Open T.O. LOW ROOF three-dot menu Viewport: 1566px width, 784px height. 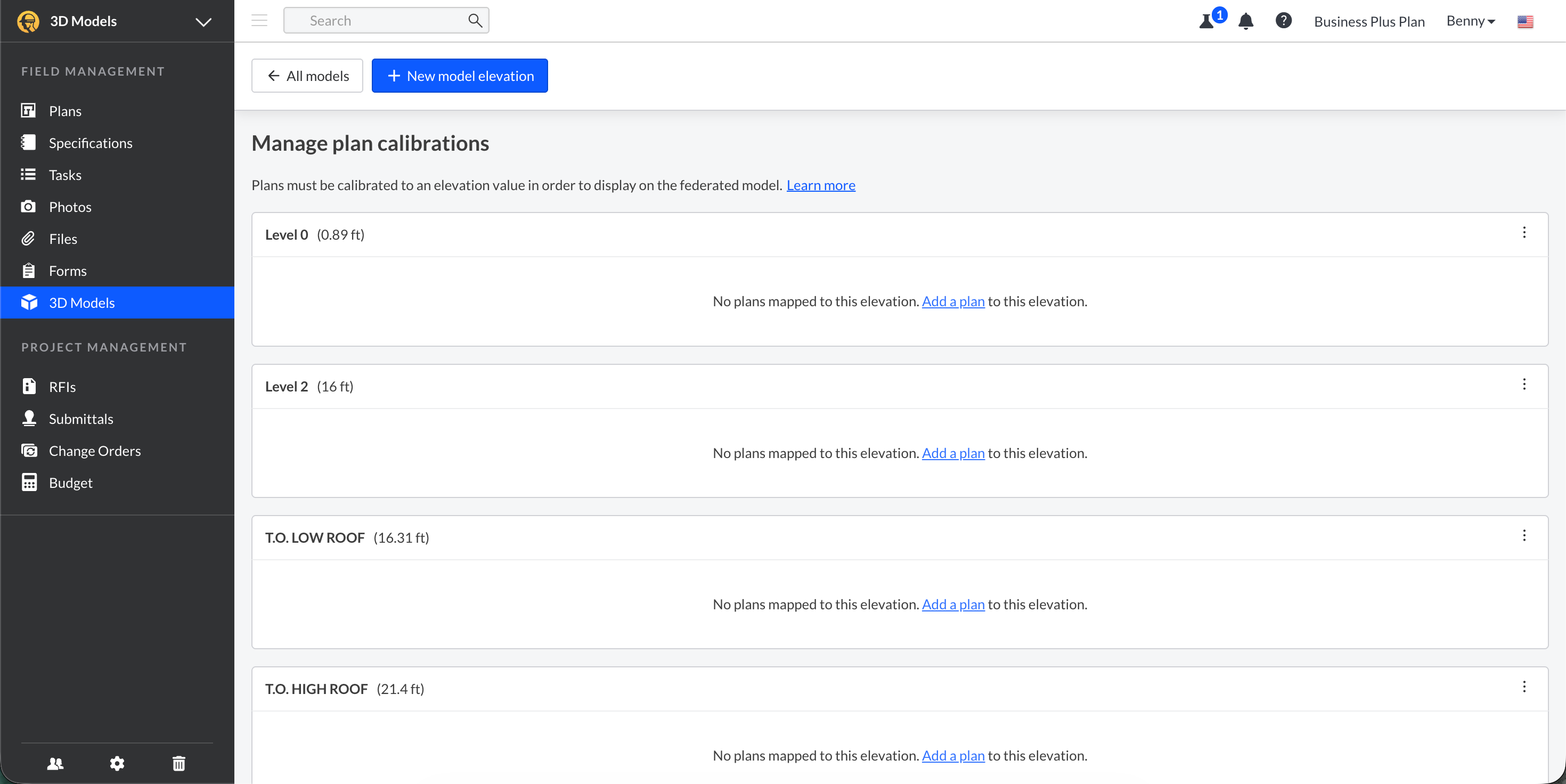point(1523,535)
